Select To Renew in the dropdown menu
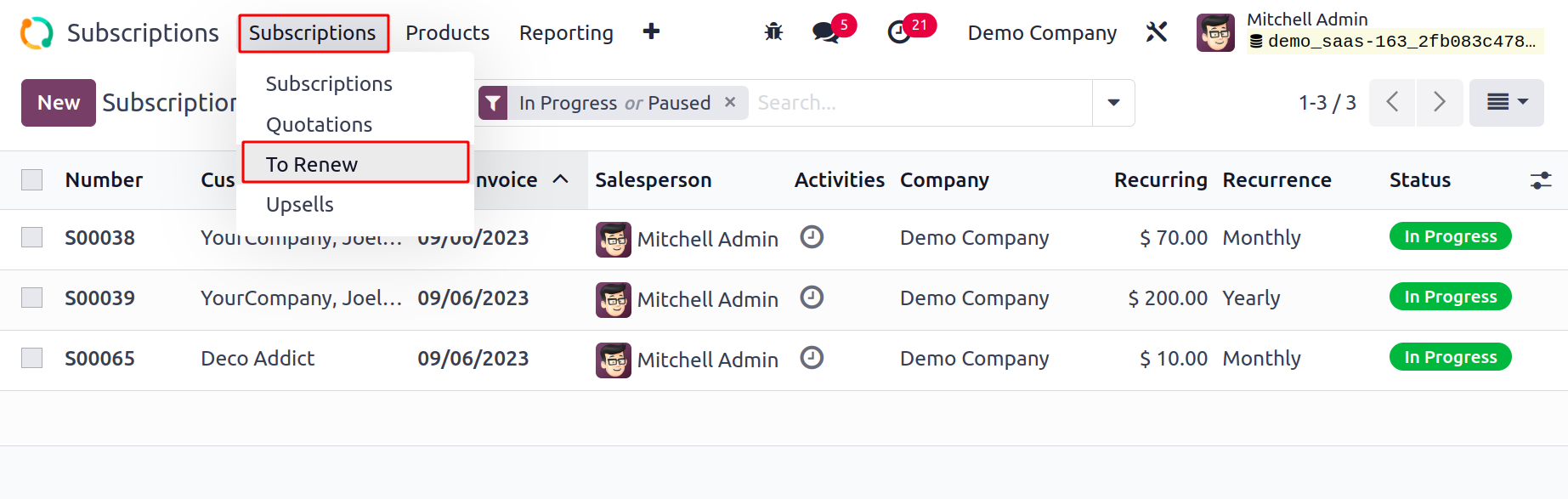The height and width of the screenshot is (499, 1568). (x=355, y=163)
